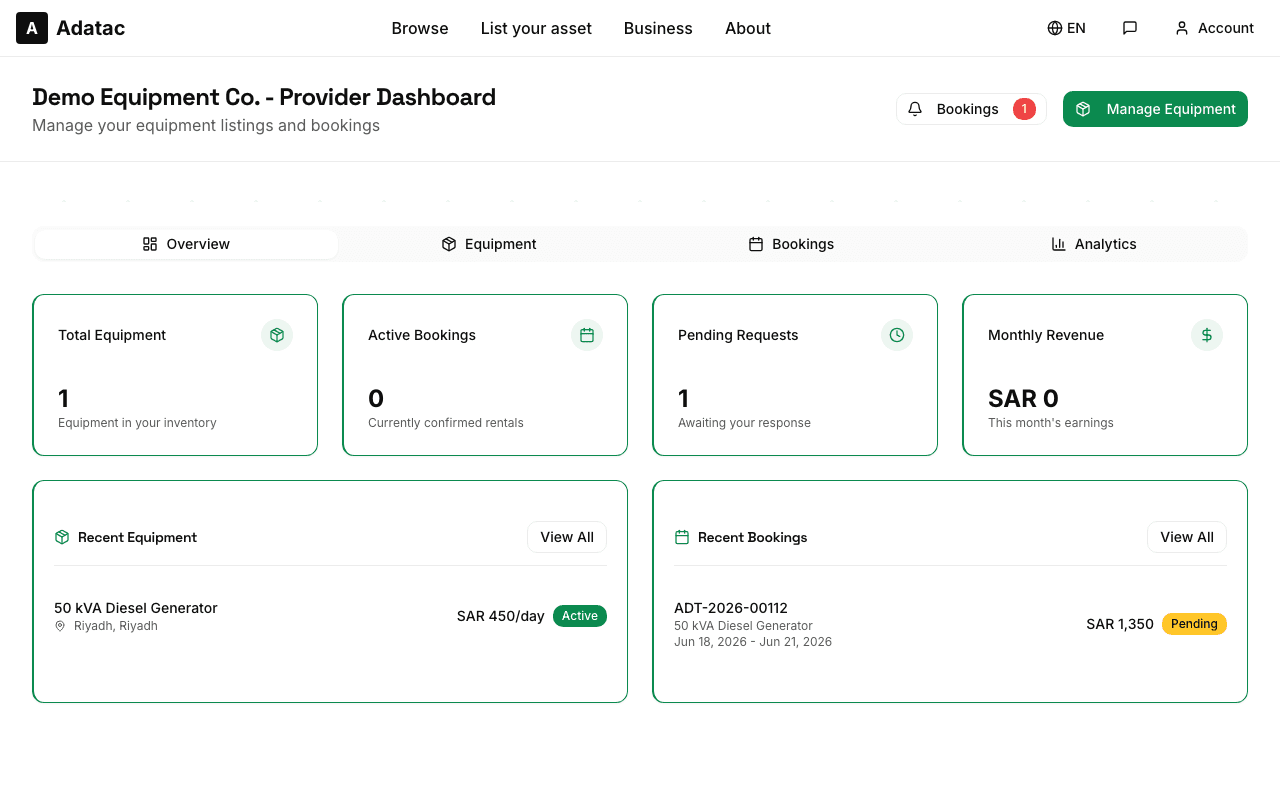Click the Recent Equipment box icon
This screenshot has height=800, width=1280.
[62, 537]
